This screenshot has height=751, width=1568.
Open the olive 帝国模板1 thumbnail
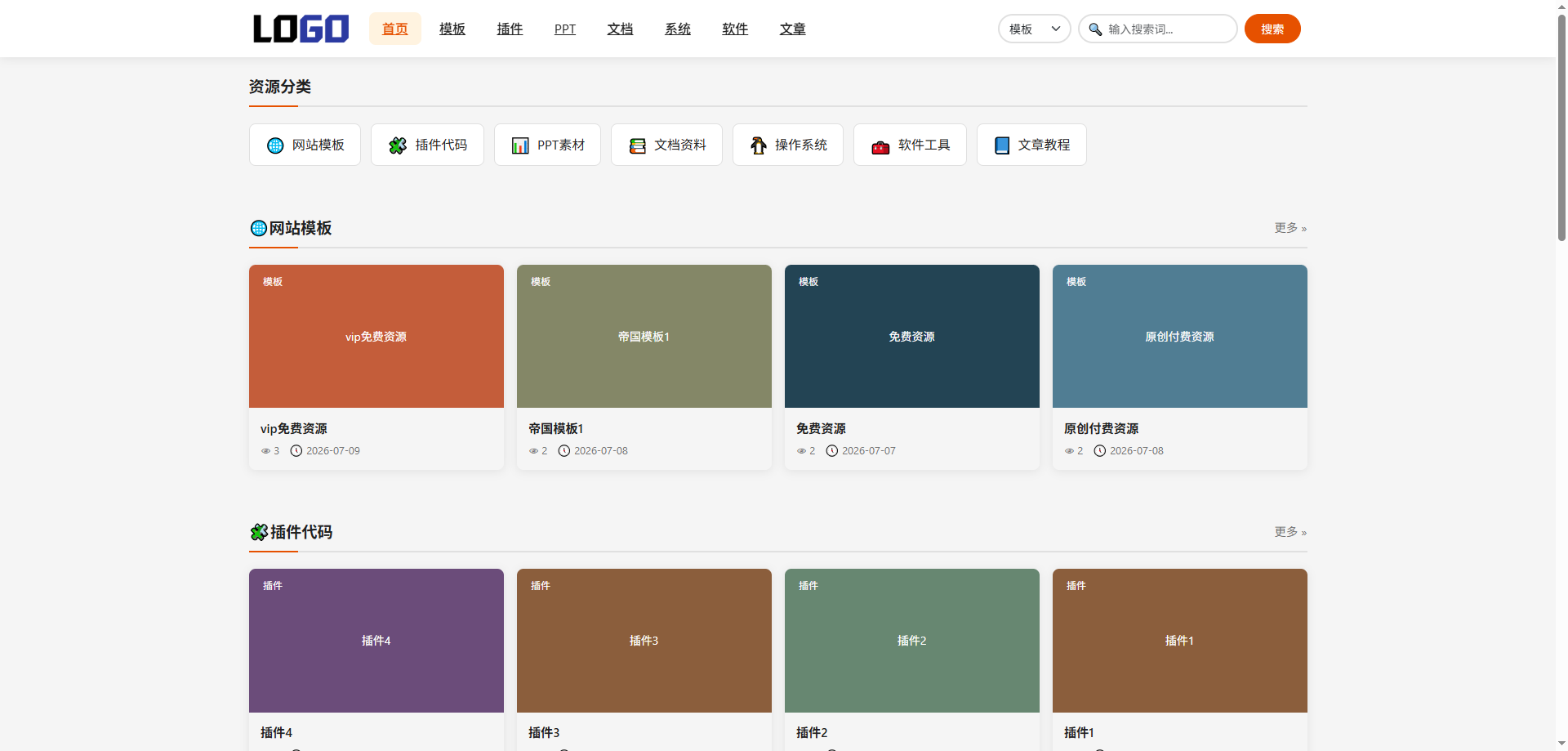point(644,336)
